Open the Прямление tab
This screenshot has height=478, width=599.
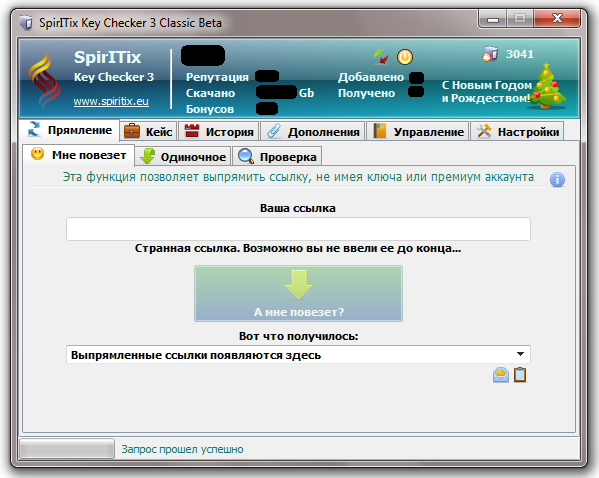[70, 130]
